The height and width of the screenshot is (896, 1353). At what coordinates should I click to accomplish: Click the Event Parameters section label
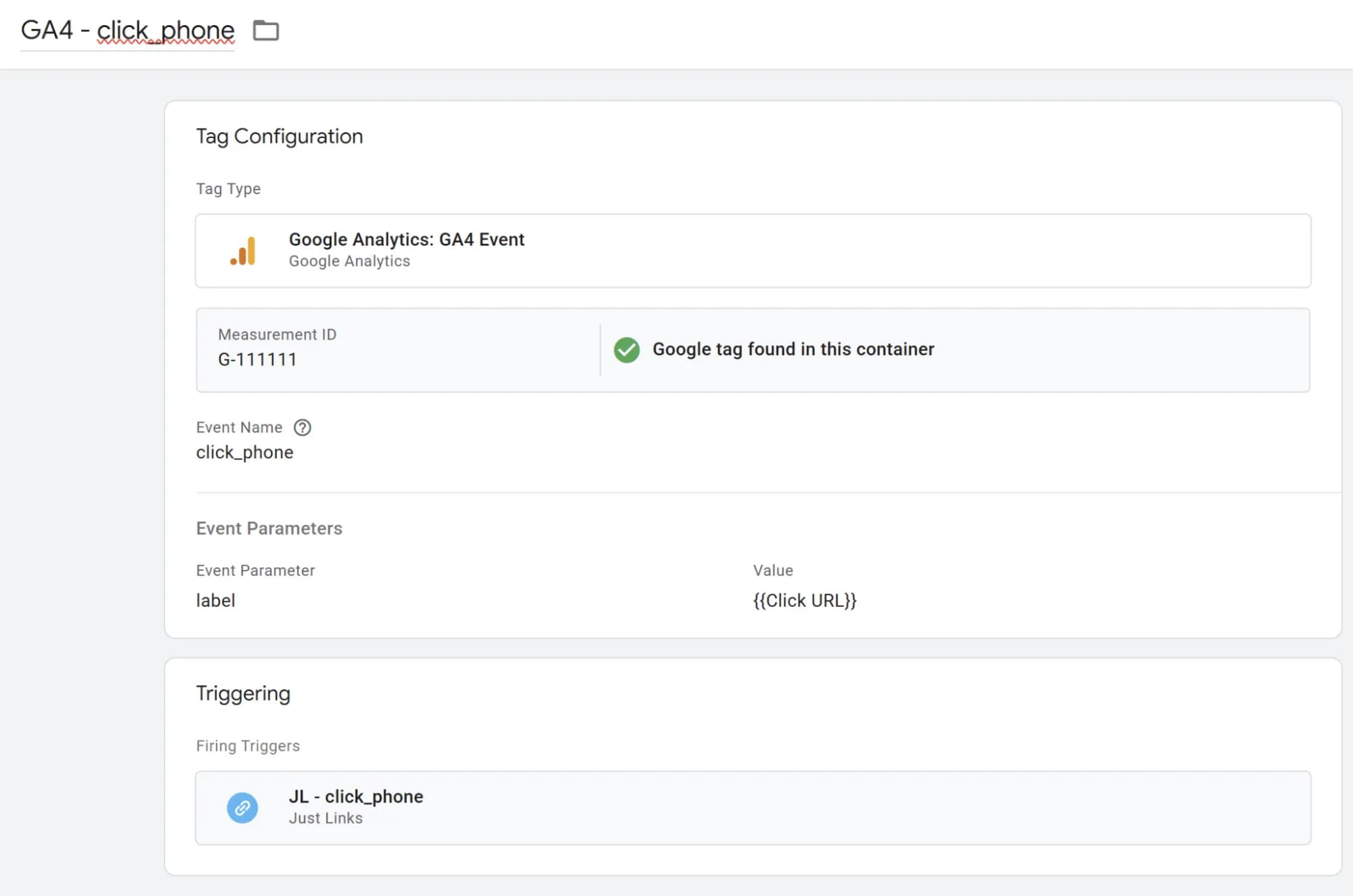[269, 529]
